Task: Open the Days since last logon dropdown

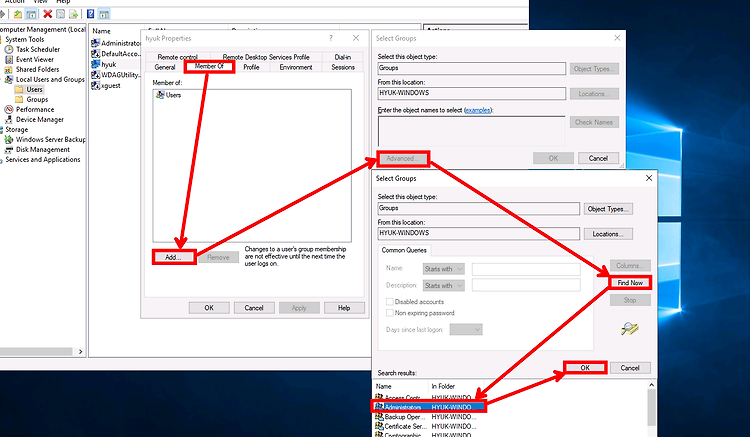Action: click(466, 329)
